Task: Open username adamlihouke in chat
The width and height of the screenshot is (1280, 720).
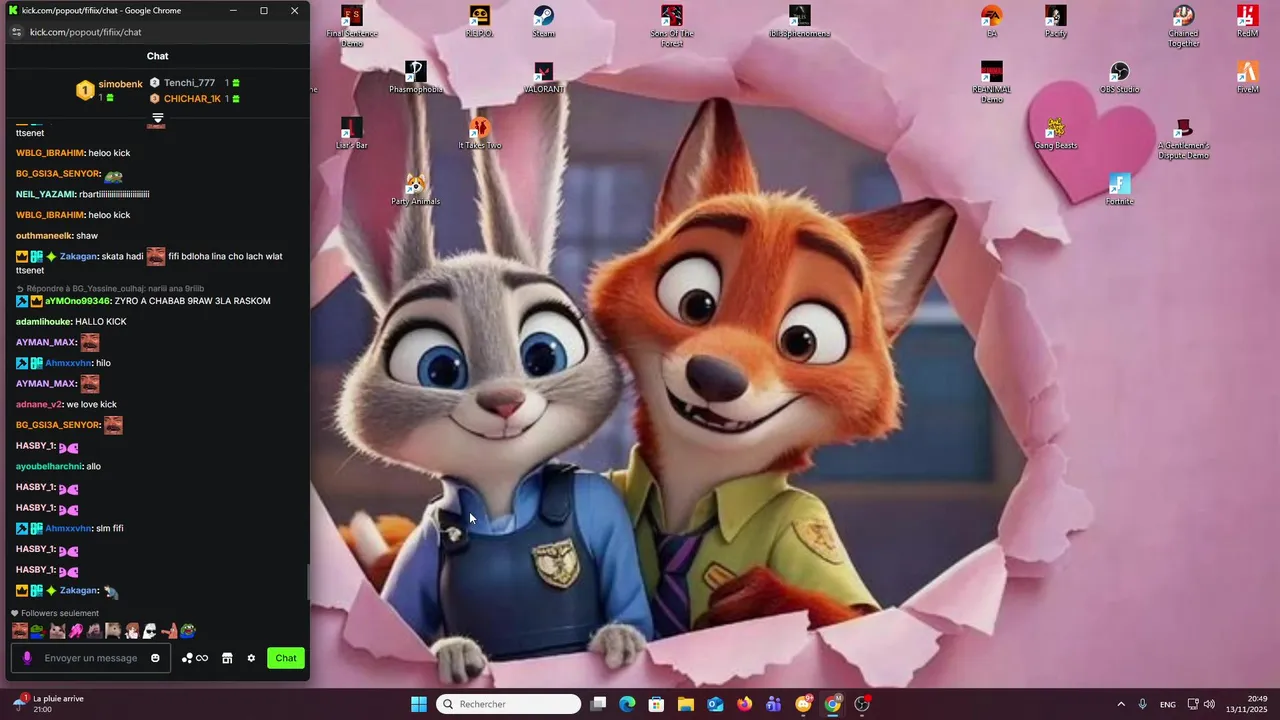Action: point(43,322)
